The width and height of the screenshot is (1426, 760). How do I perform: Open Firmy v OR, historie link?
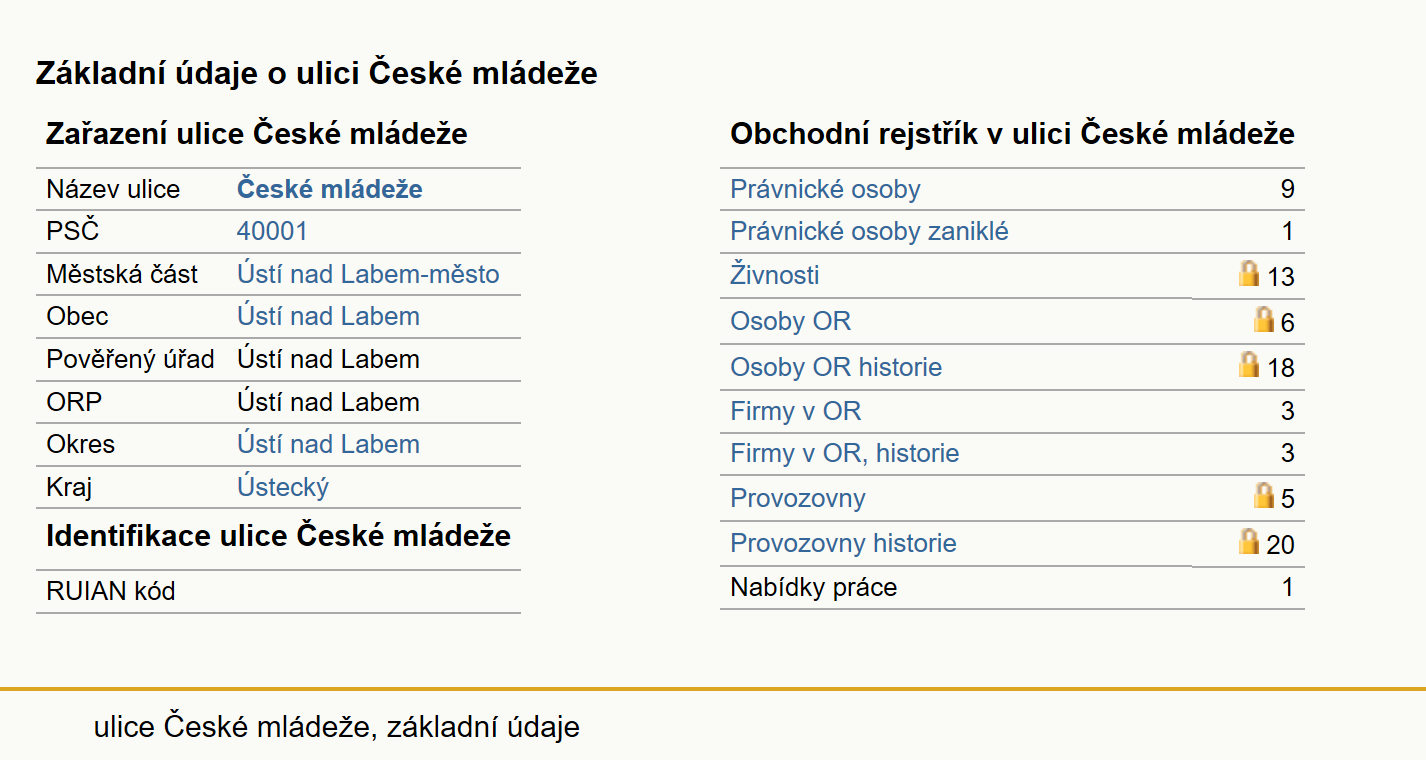coord(844,454)
